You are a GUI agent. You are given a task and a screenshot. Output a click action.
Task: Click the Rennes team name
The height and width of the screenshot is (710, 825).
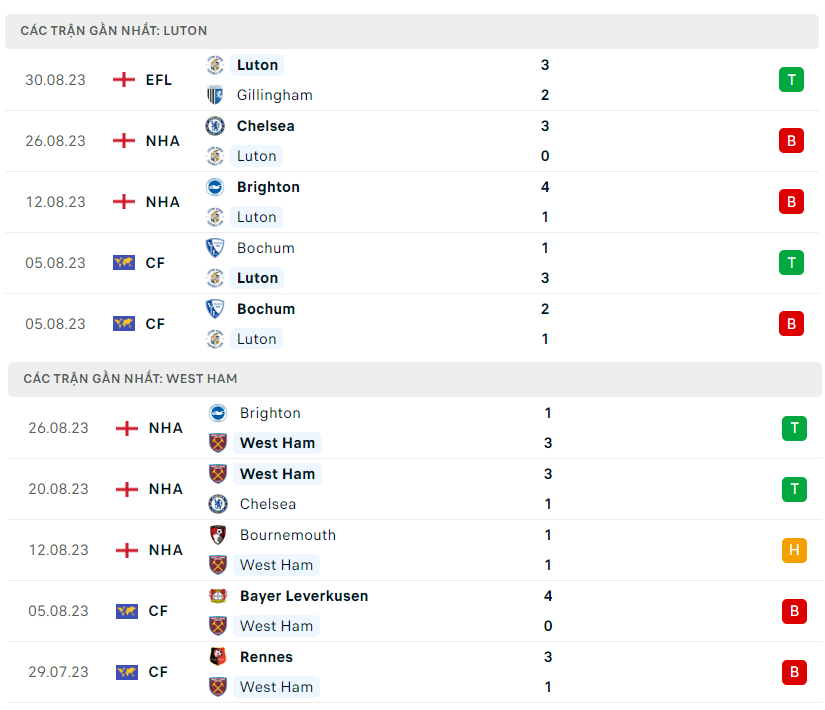click(x=267, y=657)
